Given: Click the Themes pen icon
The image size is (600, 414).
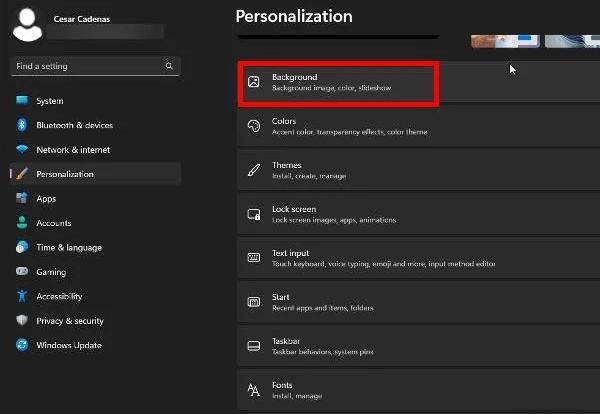Looking at the screenshot, I should [254, 170].
